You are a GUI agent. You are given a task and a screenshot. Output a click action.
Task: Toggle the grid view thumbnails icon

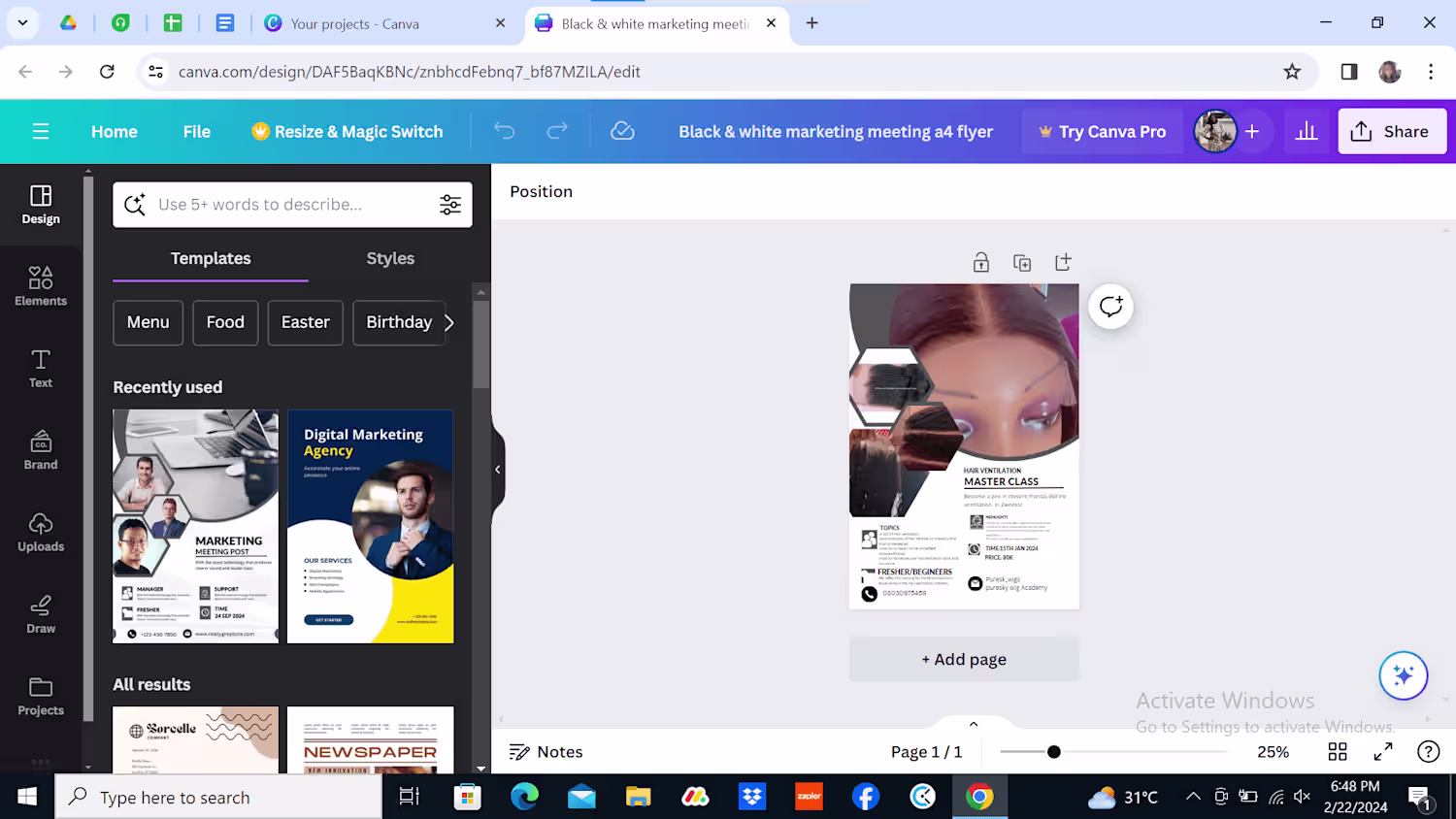tap(1338, 752)
